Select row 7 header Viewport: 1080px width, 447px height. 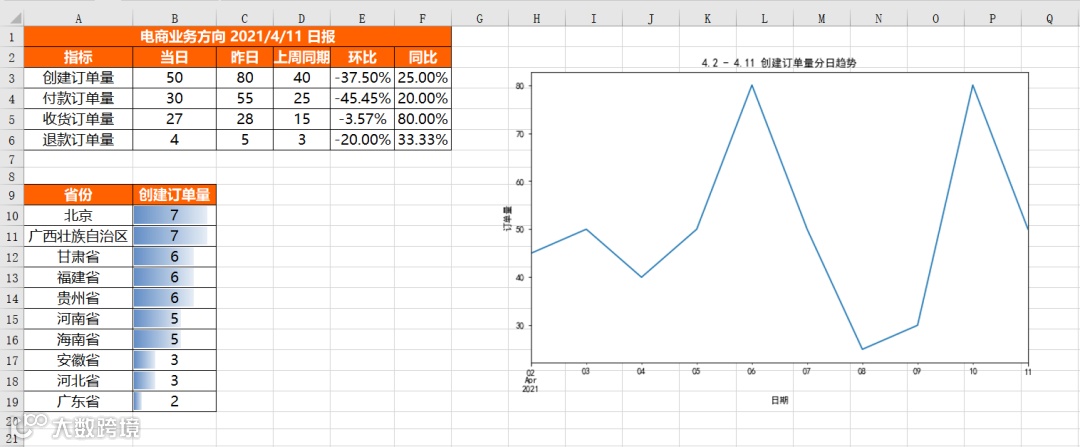pos(12,160)
